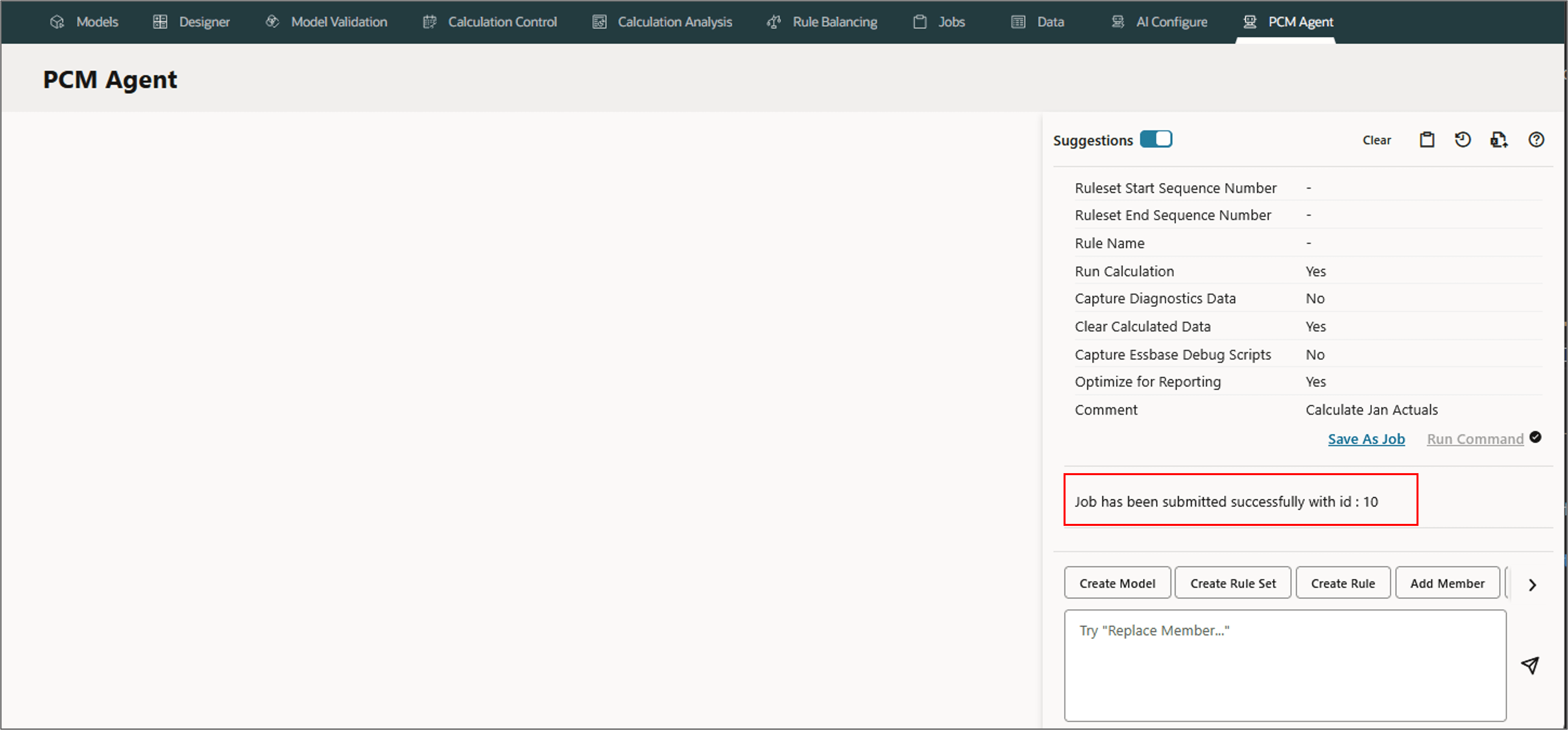Click the Create Rule Set suggestion

point(1233,583)
